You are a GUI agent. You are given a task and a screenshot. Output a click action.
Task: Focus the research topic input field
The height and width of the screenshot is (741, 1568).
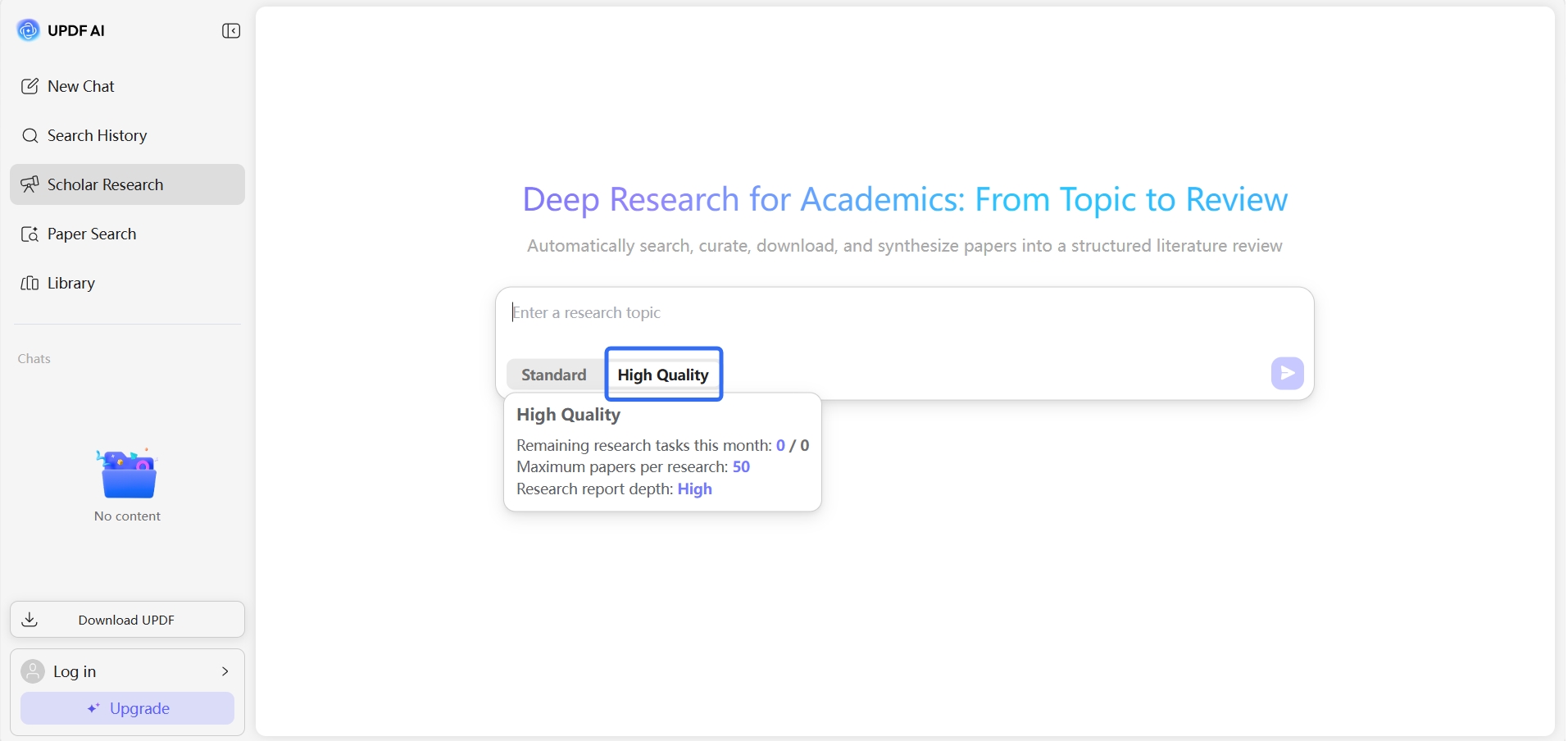click(904, 313)
